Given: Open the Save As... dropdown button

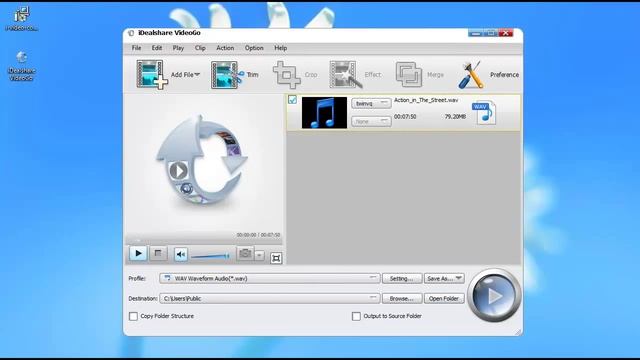Looking at the screenshot, I should click(x=444, y=278).
